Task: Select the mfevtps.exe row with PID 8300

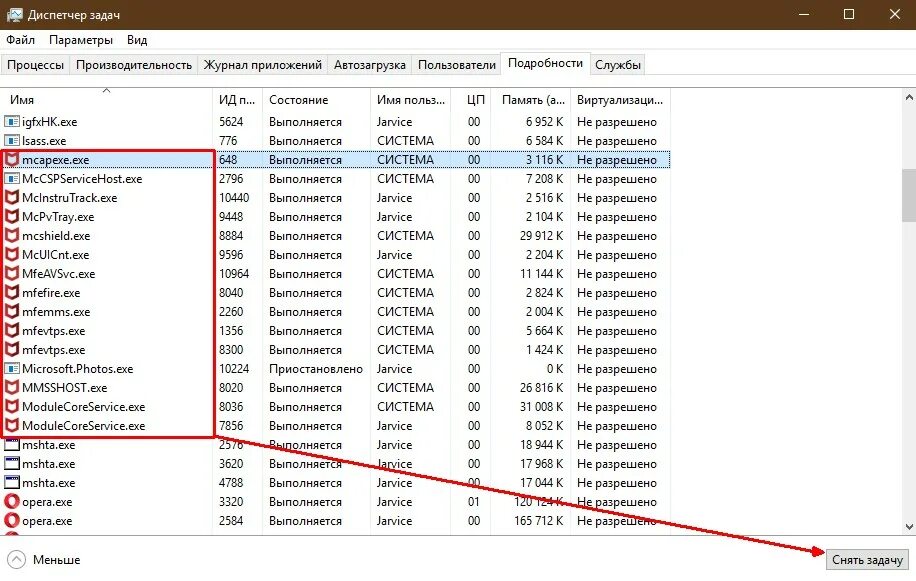Action: pos(335,350)
